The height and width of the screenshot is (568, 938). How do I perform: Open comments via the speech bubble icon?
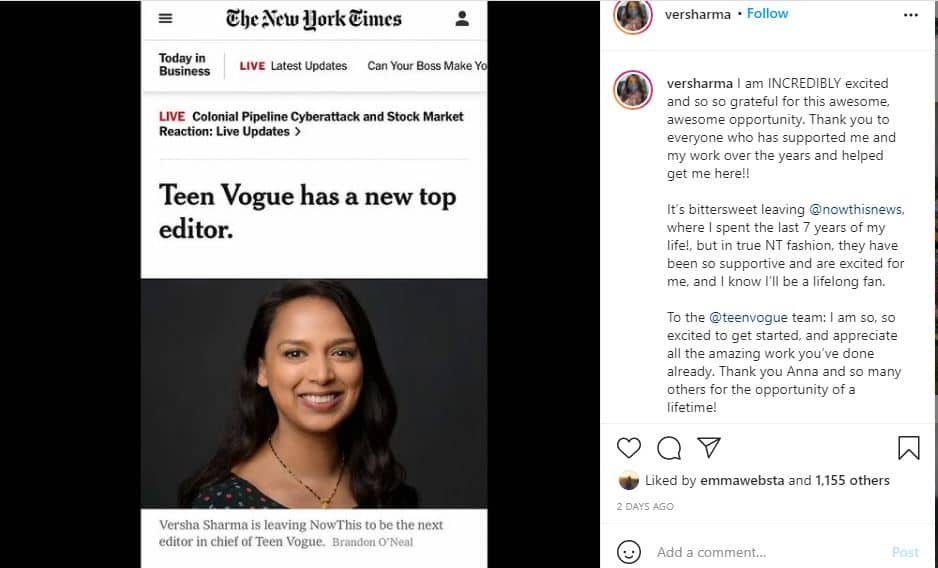click(669, 448)
